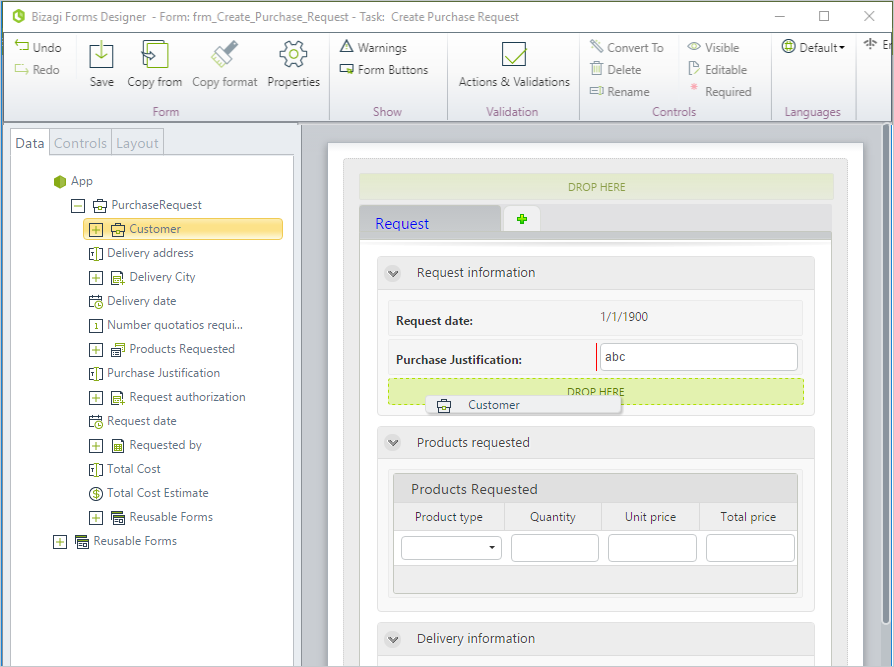This screenshot has width=894, height=667.
Task: Show Warnings triangle icon
Action: click(346, 46)
